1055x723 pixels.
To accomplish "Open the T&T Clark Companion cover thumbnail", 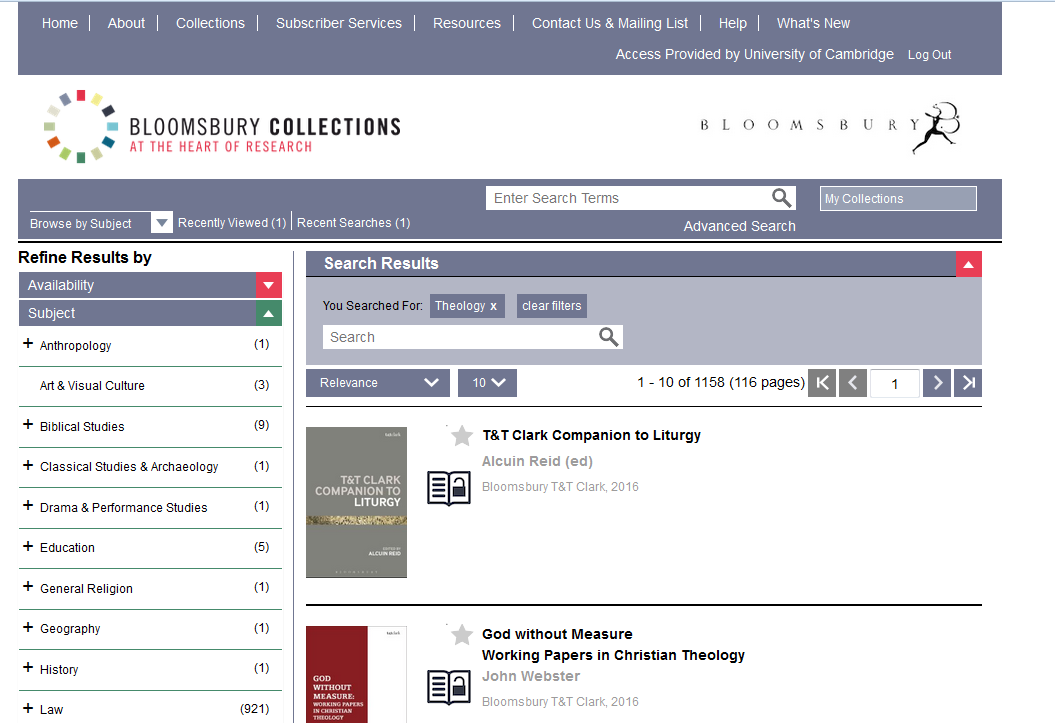I will point(357,502).
